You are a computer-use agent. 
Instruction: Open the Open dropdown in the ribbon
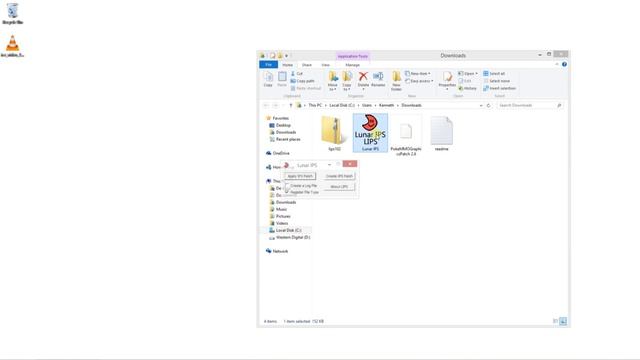[x=468, y=73]
